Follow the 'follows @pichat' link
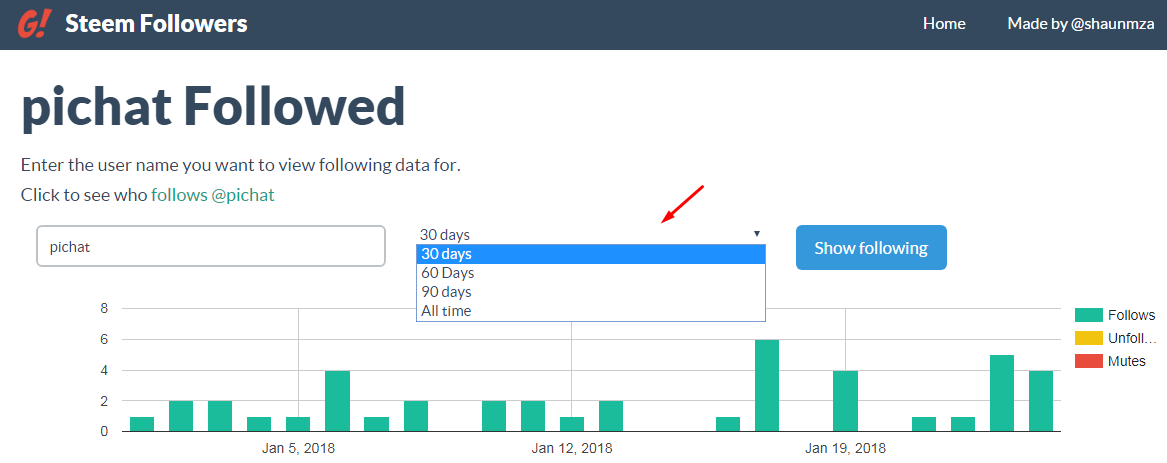The height and width of the screenshot is (463, 1167). pos(213,195)
